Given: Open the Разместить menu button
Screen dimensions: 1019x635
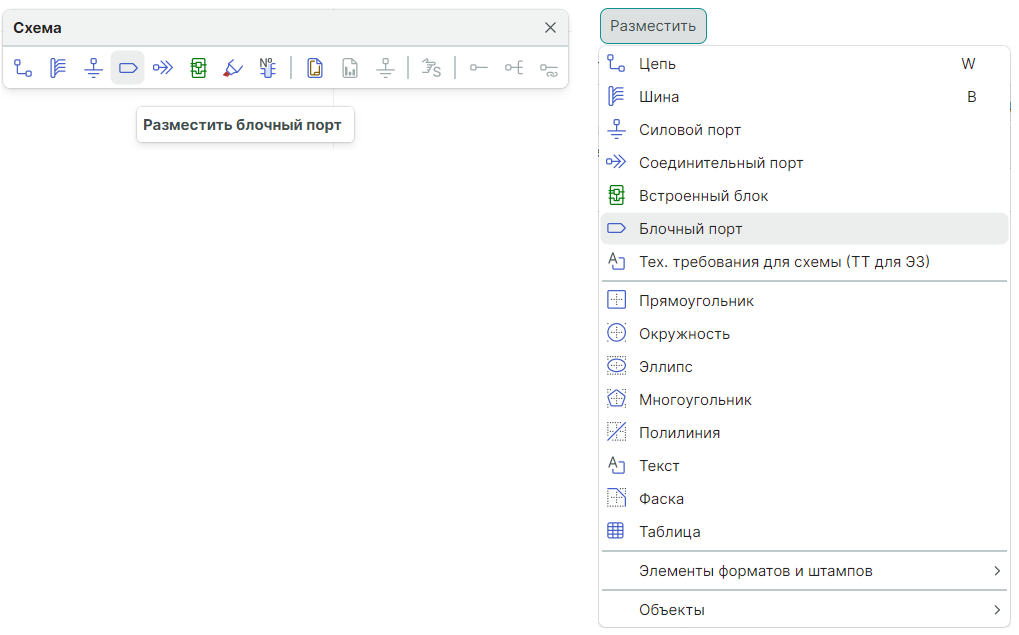Looking at the screenshot, I should point(653,26).
